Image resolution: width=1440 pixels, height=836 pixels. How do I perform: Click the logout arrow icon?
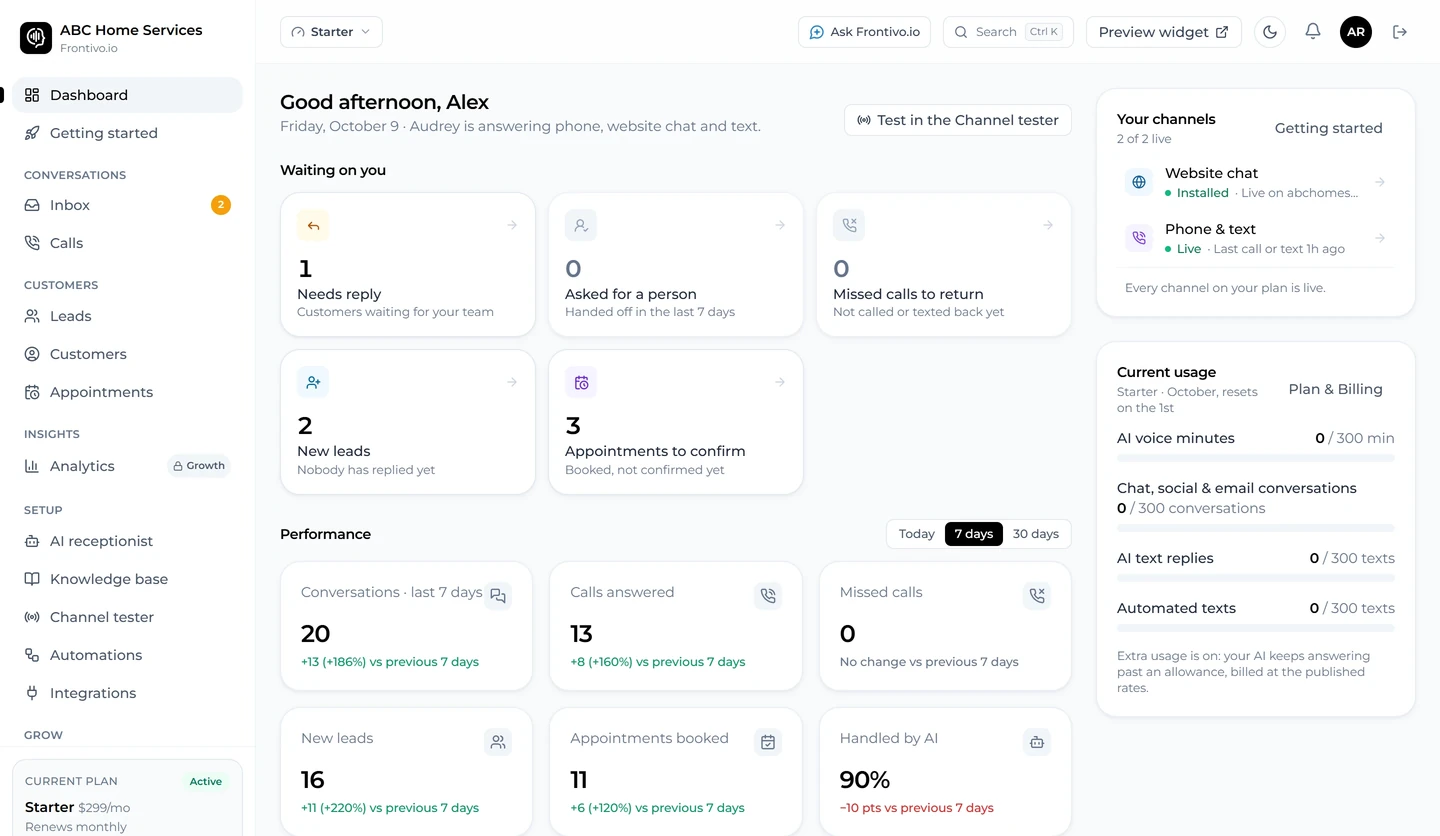tap(1400, 32)
